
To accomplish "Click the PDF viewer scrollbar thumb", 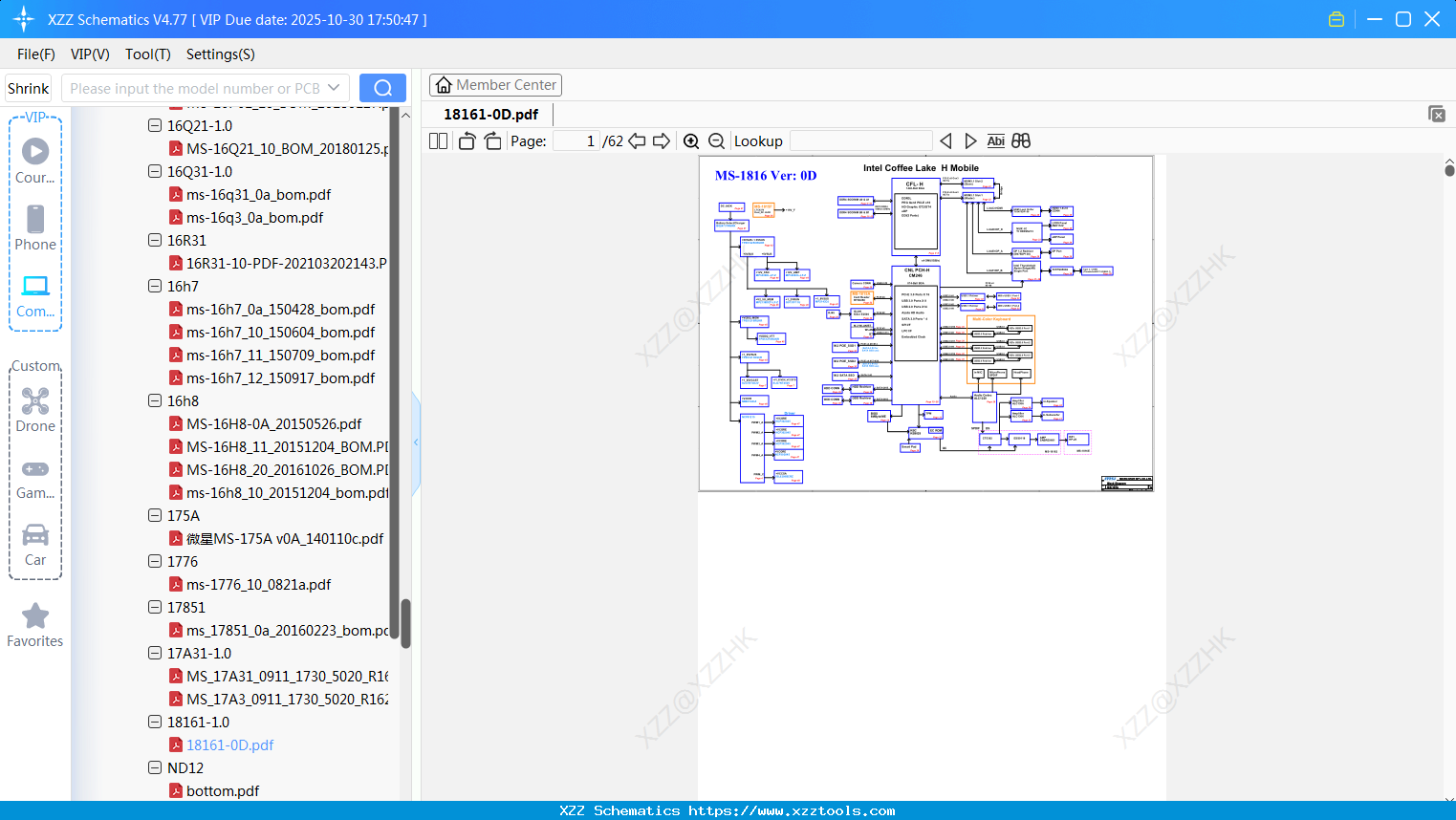I will coord(1449,170).
